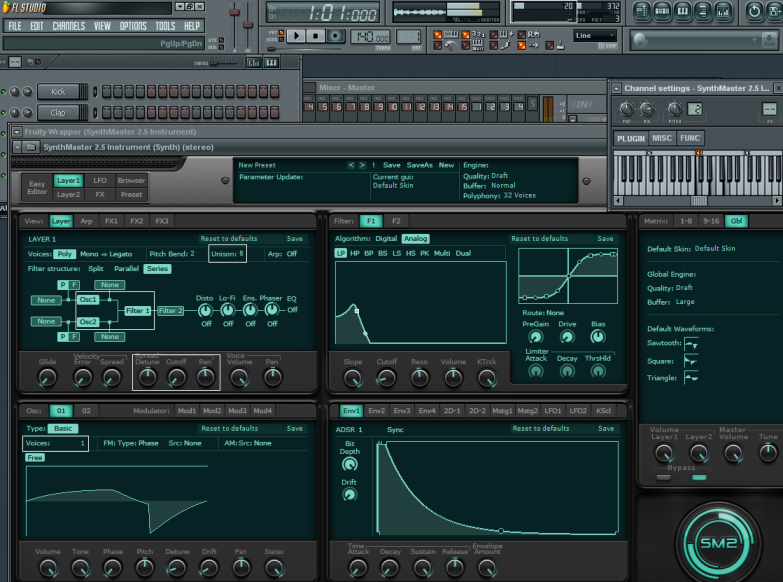Click the Clap channel button
The width and height of the screenshot is (783, 582).
point(58,112)
